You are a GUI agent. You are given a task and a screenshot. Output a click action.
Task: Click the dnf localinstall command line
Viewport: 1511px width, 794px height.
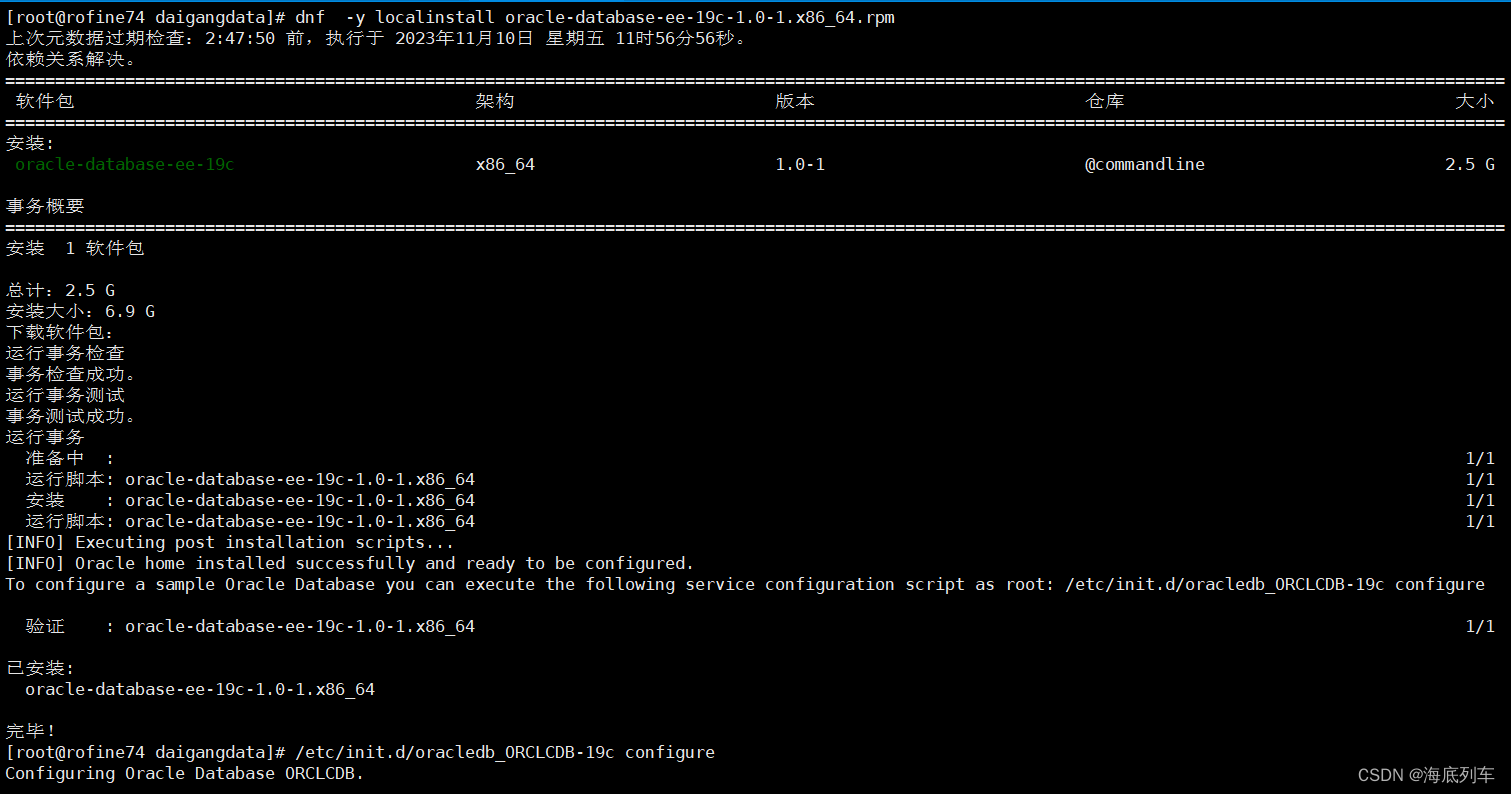click(x=450, y=18)
